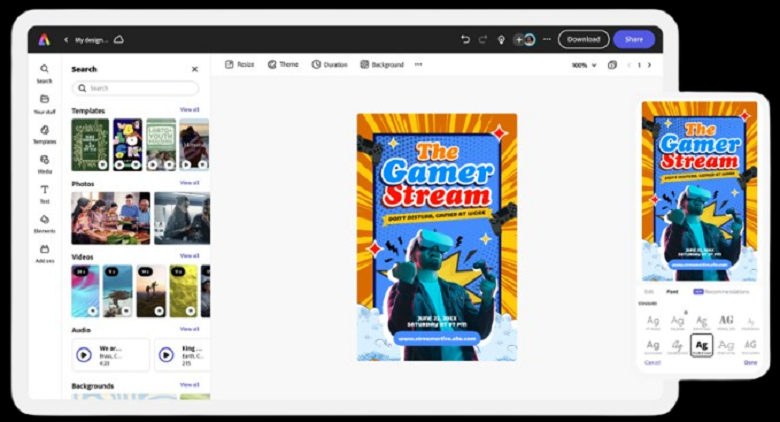Click the Add-ons sidebar icon
The width and height of the screenshot is (780, 422).
pos(44,249)
